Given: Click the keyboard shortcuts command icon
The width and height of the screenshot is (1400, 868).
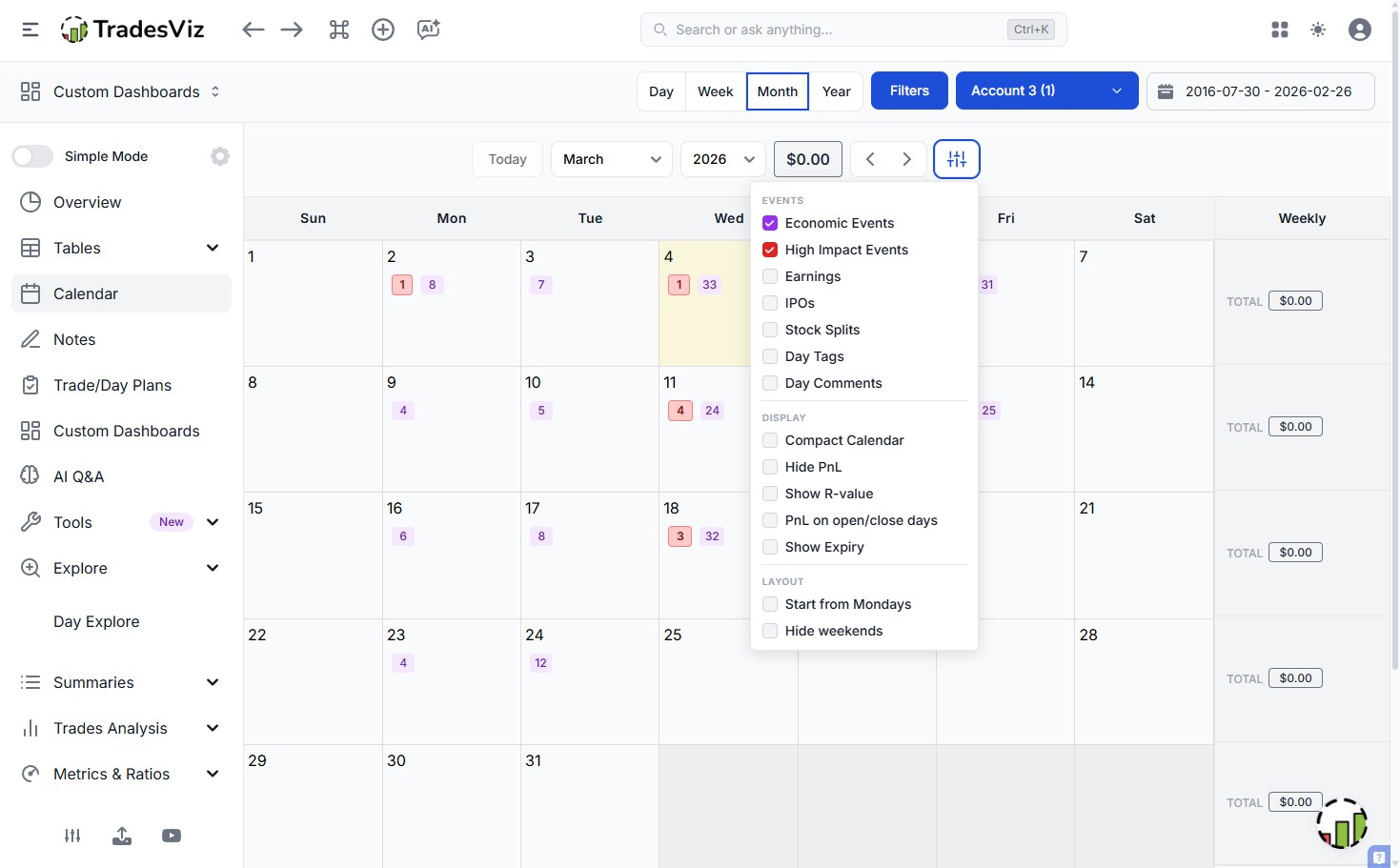Looking at the screenshot, I should pyautogui.click(x=339, y=30).
